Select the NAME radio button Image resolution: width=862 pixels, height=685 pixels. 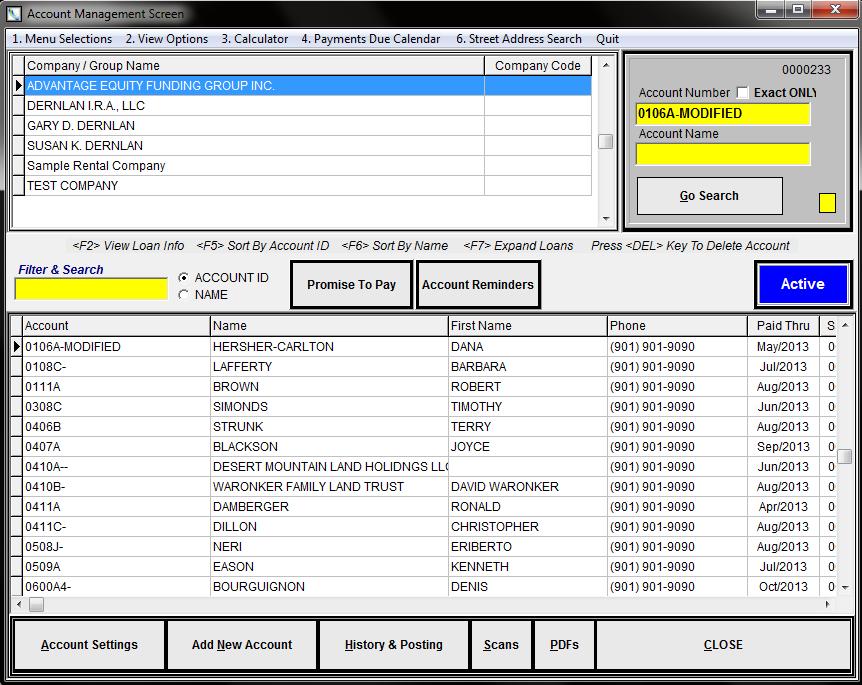[184, 295]
